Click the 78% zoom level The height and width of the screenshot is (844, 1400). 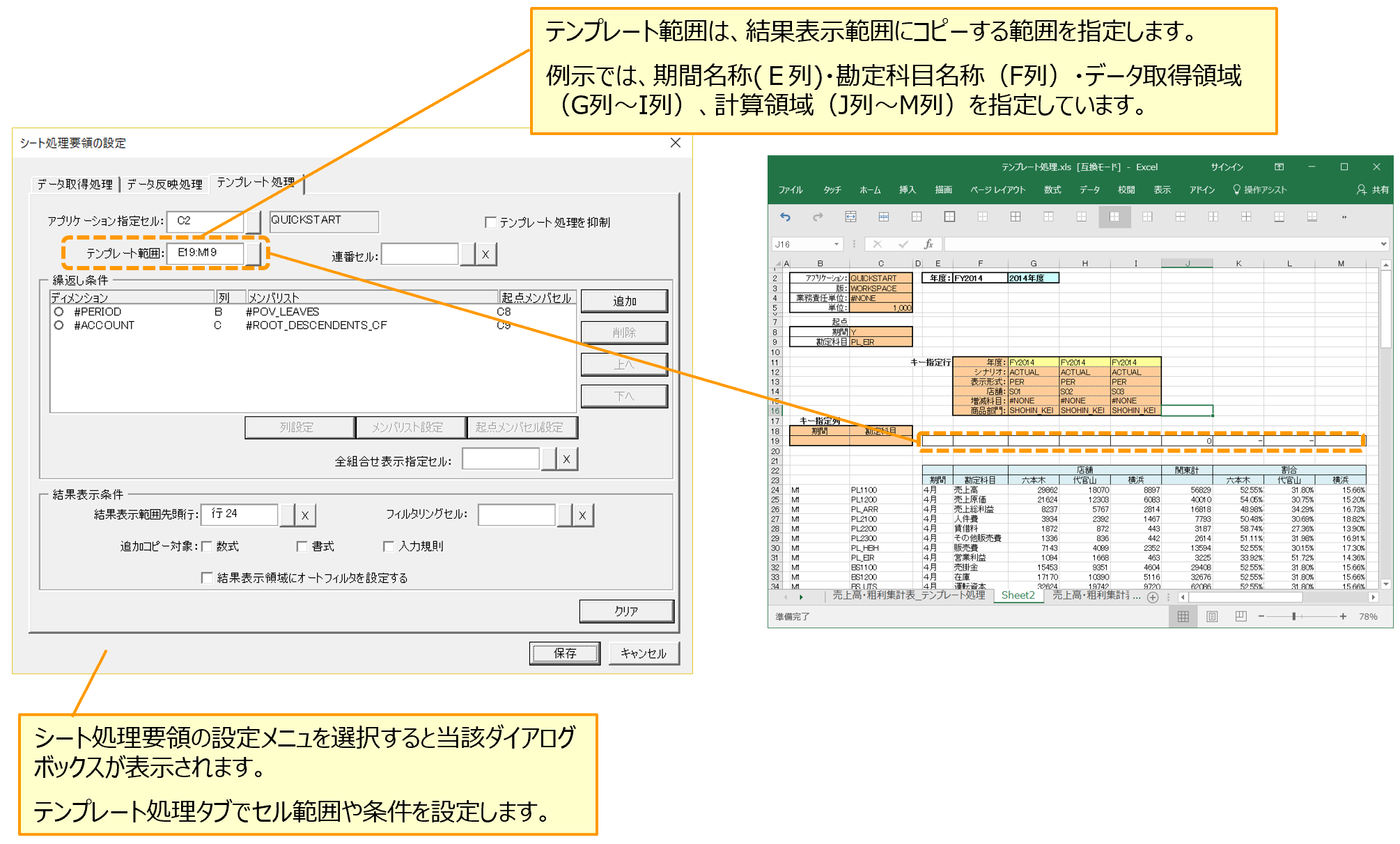coord(1368,617)
